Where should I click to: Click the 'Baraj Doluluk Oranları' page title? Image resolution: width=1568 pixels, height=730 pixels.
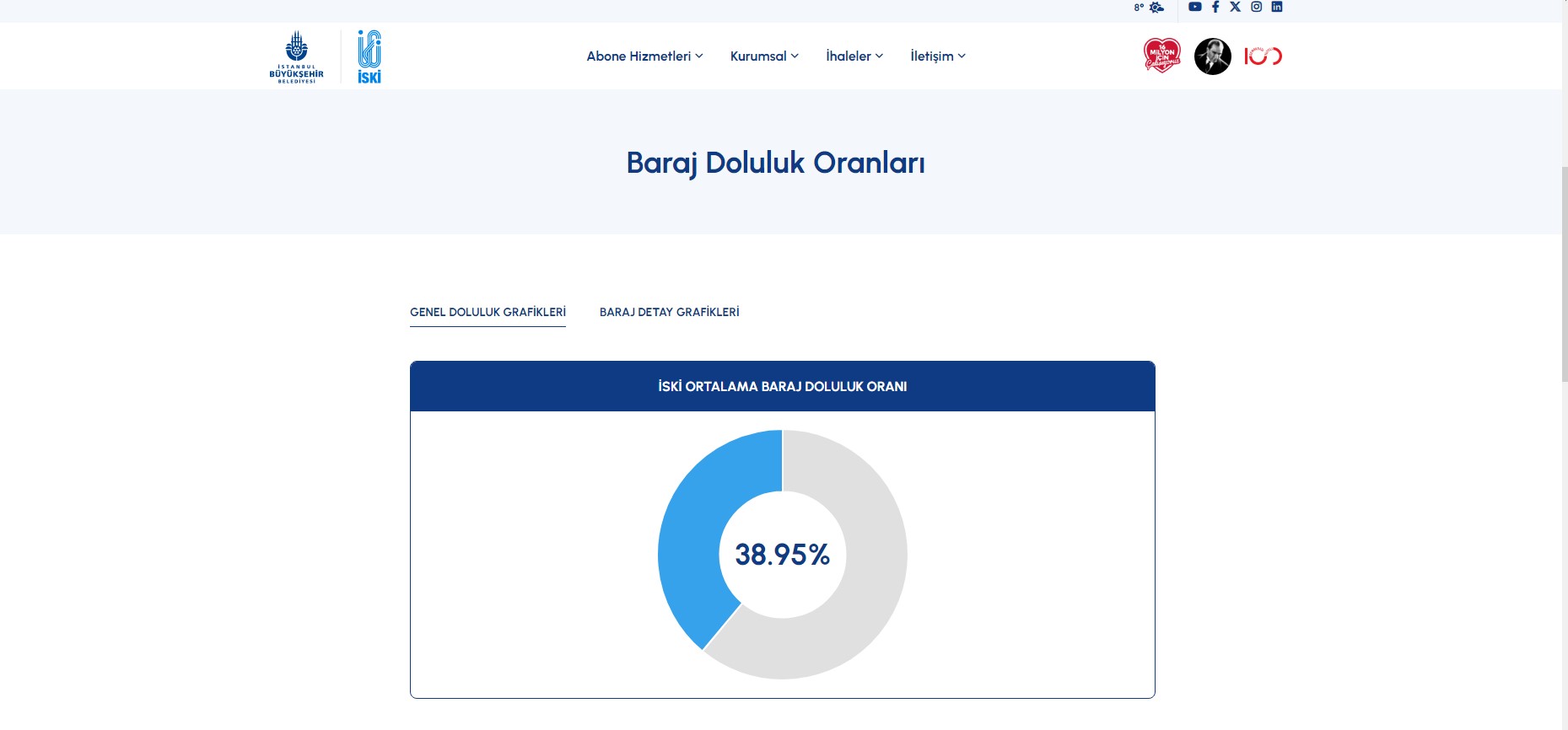pos(775,163)
